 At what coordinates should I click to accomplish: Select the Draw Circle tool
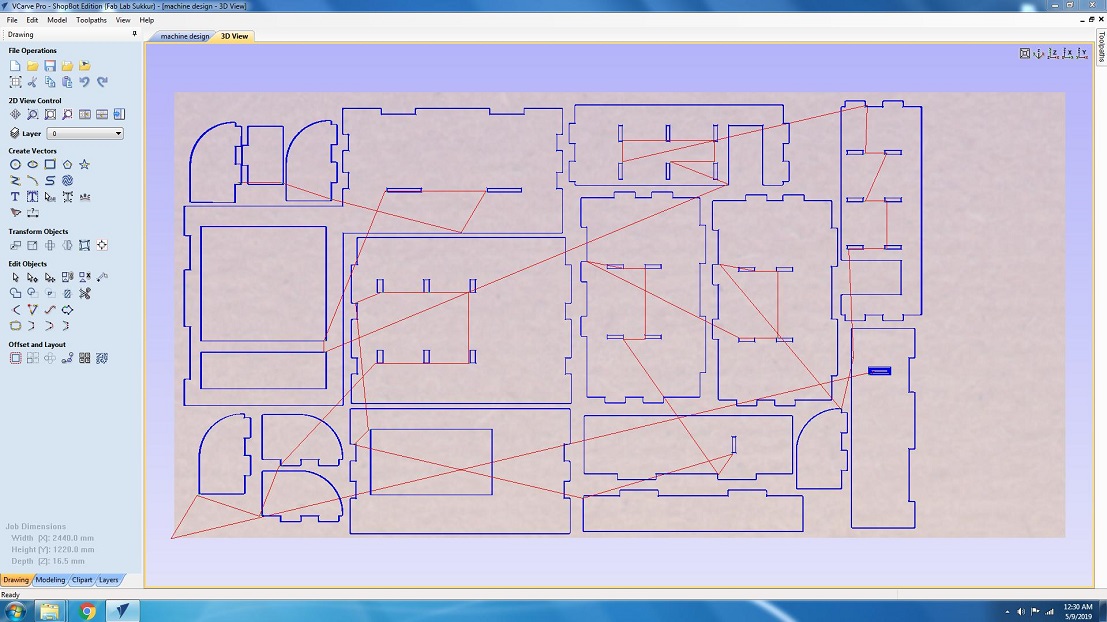[15, 165]
